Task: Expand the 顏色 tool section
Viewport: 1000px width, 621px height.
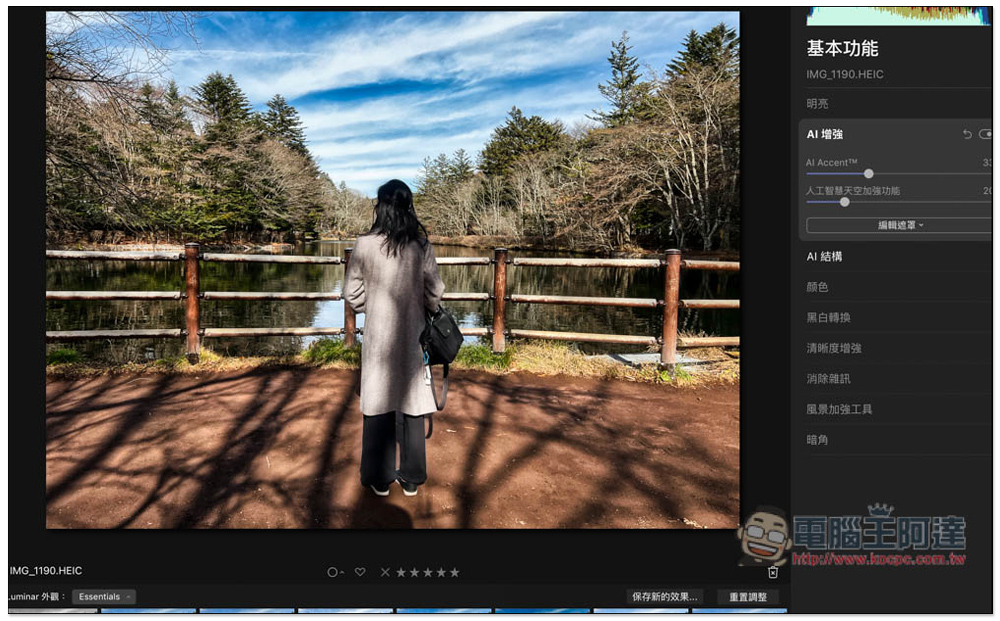Action: [x=817, y=287]
